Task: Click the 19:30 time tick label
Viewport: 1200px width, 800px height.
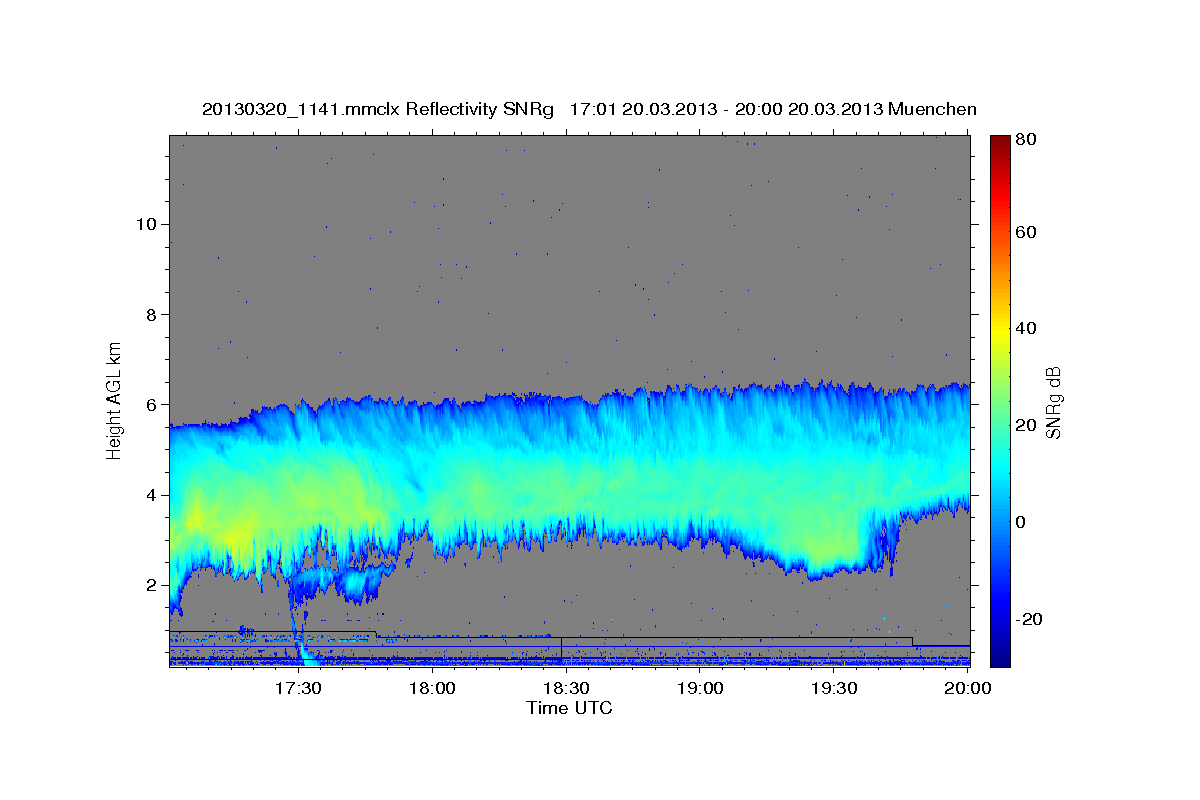Action: point(834,688)
